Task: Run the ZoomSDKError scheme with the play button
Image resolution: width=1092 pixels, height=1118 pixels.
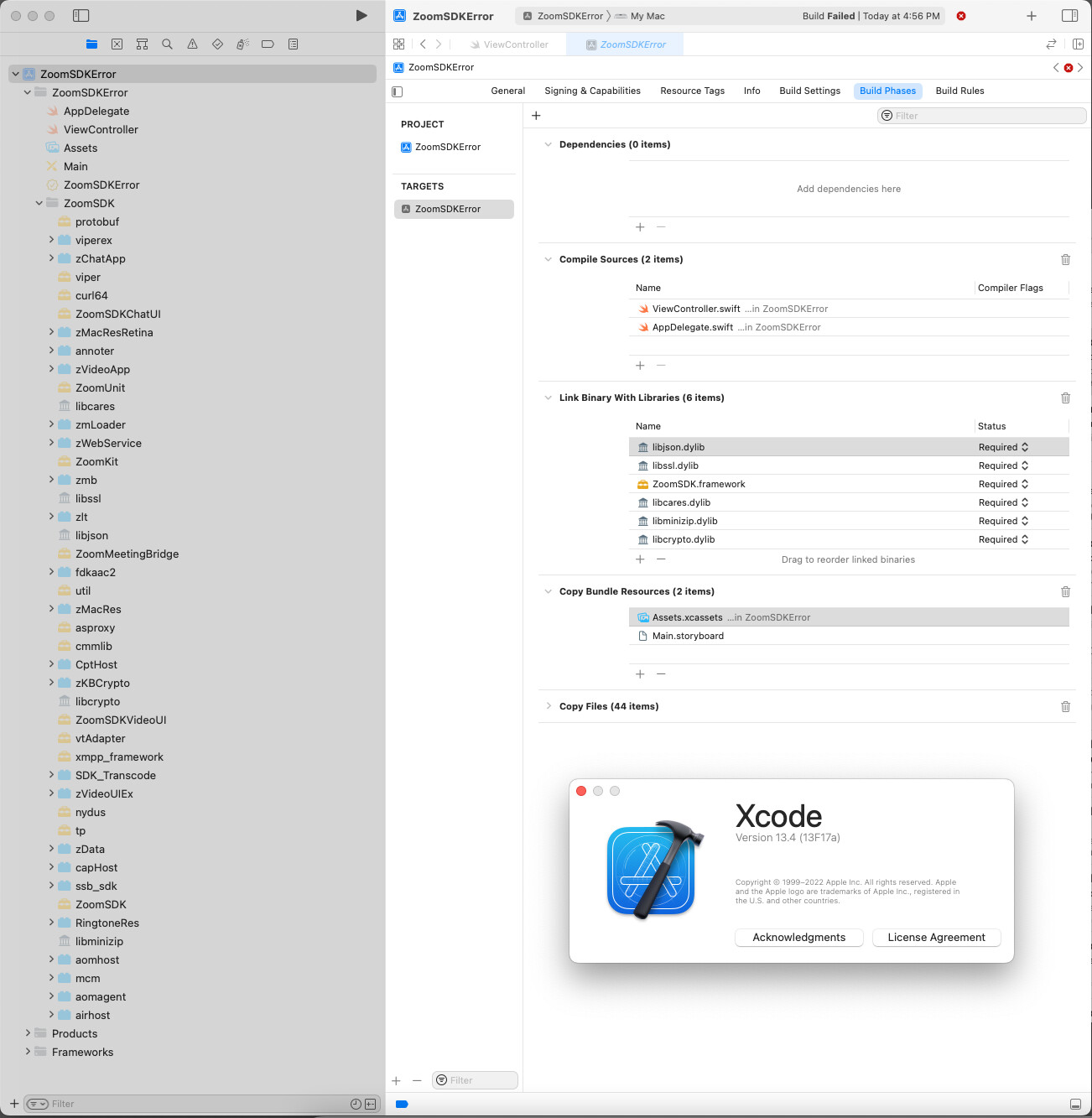Action: (361, 16)
